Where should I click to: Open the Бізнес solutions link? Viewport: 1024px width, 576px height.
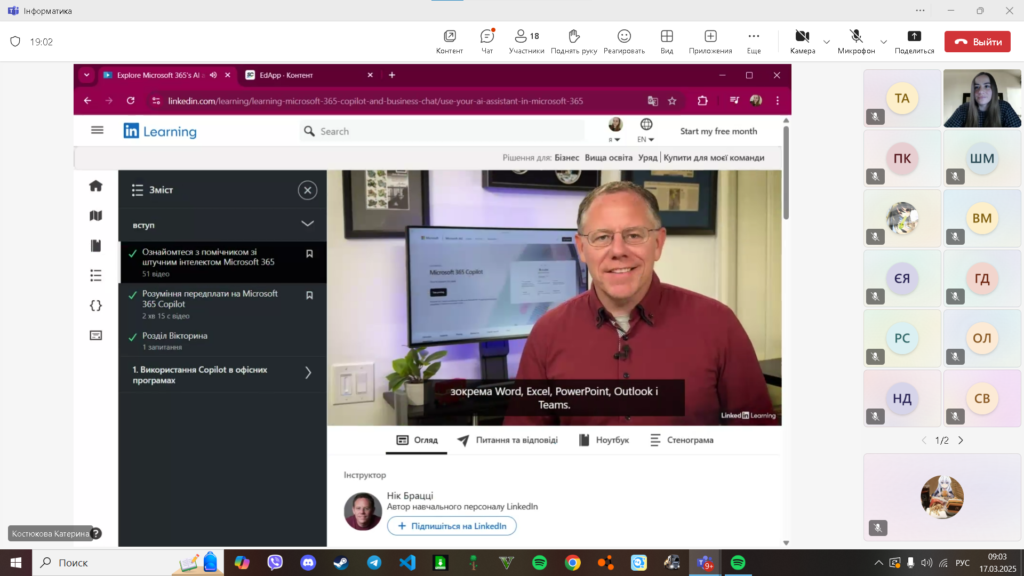click(x=566, y=157)
